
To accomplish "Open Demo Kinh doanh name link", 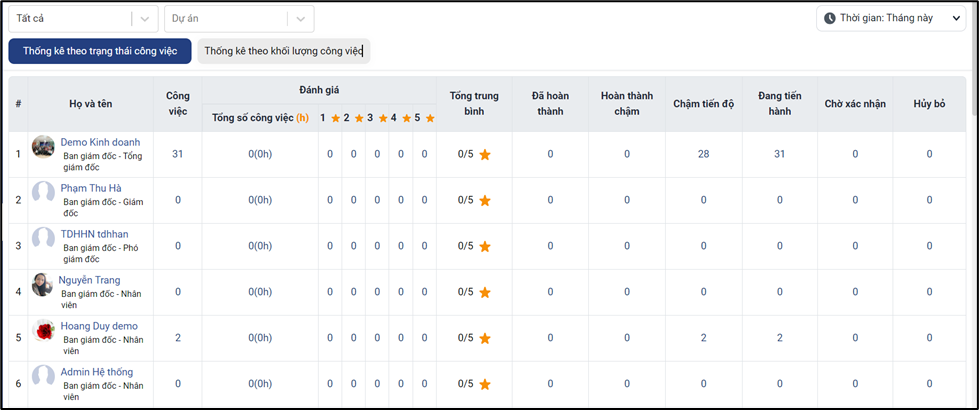I will coord(100,142).
